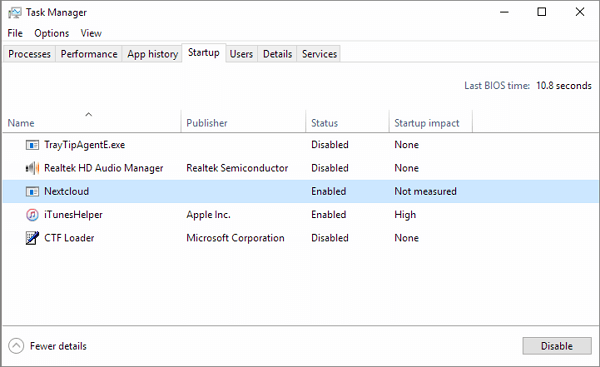Click the Disable button
This screenshot has width=600, height=367.
tap(557, 346)
